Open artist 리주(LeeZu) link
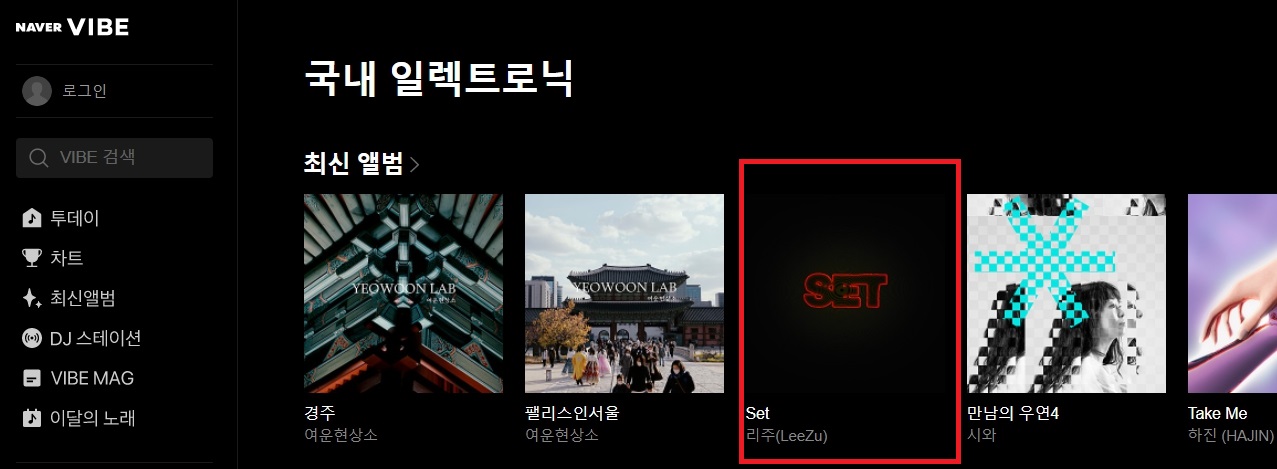Viewport: 1277px width, 469px height. click(x=787, y=436)
